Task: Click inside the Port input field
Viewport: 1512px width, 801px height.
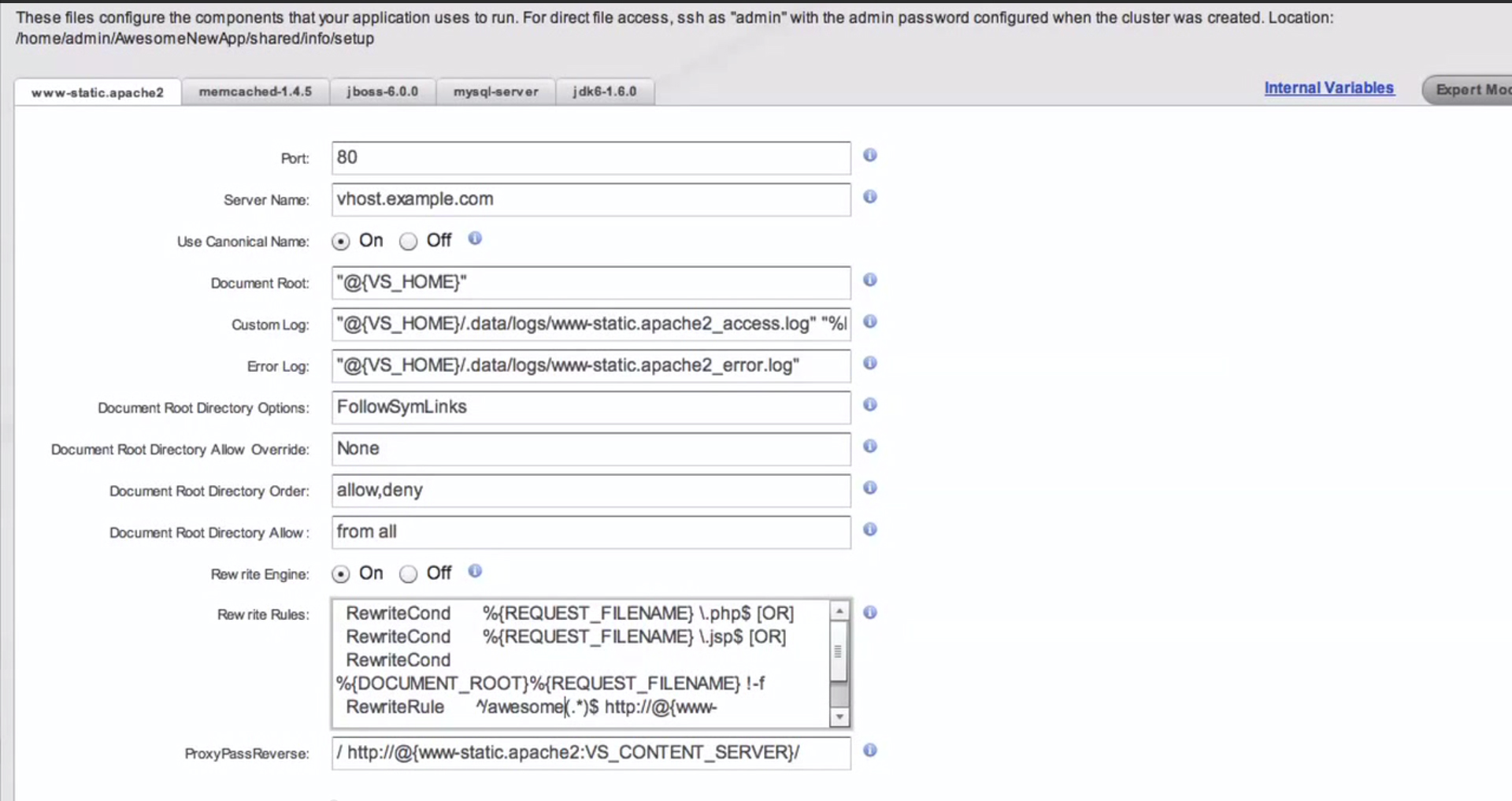Action: pyautogui.click(x=590, y=158)
